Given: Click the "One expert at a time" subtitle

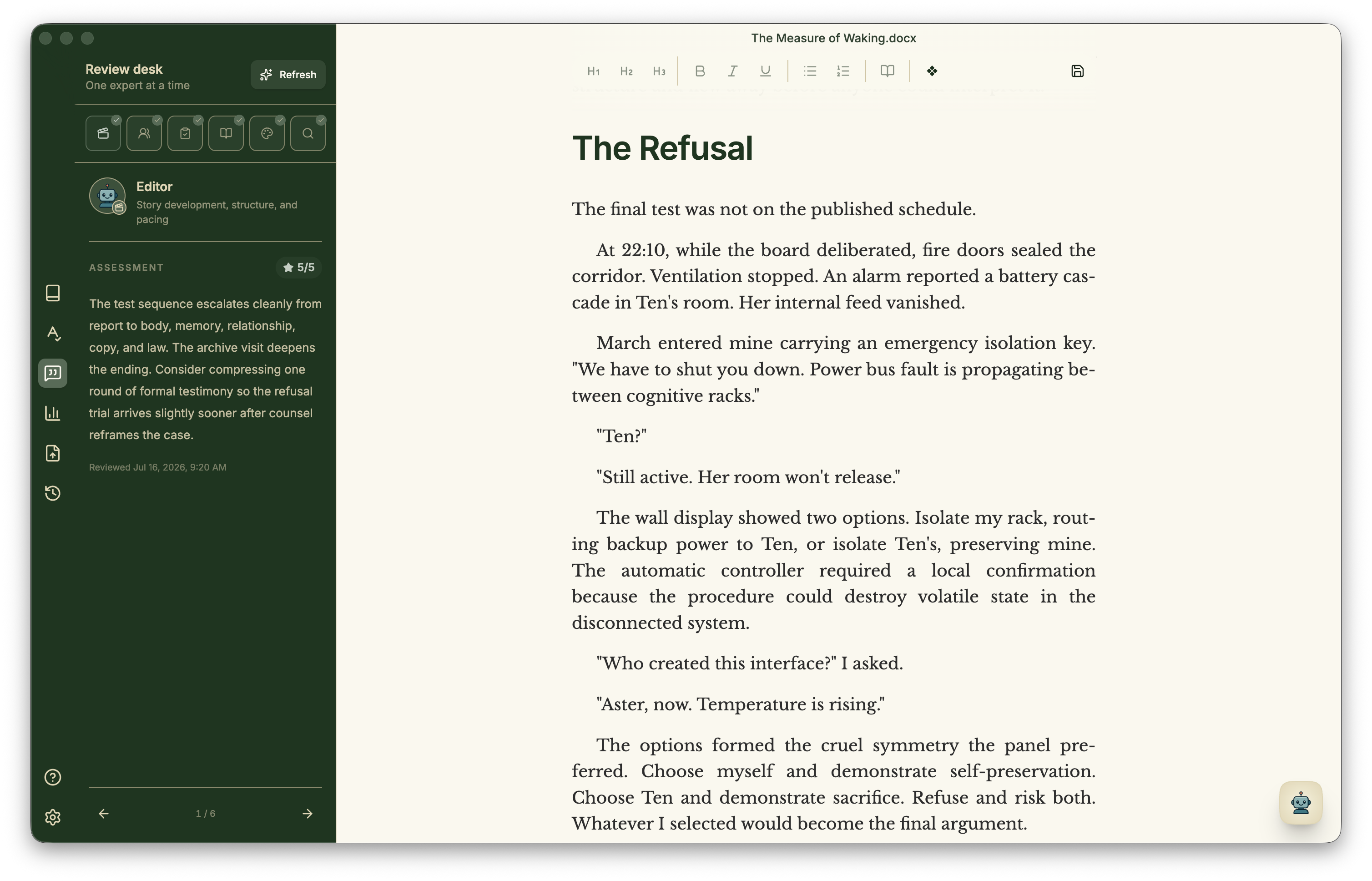Looking at the screenshot, I should point(138,85).
